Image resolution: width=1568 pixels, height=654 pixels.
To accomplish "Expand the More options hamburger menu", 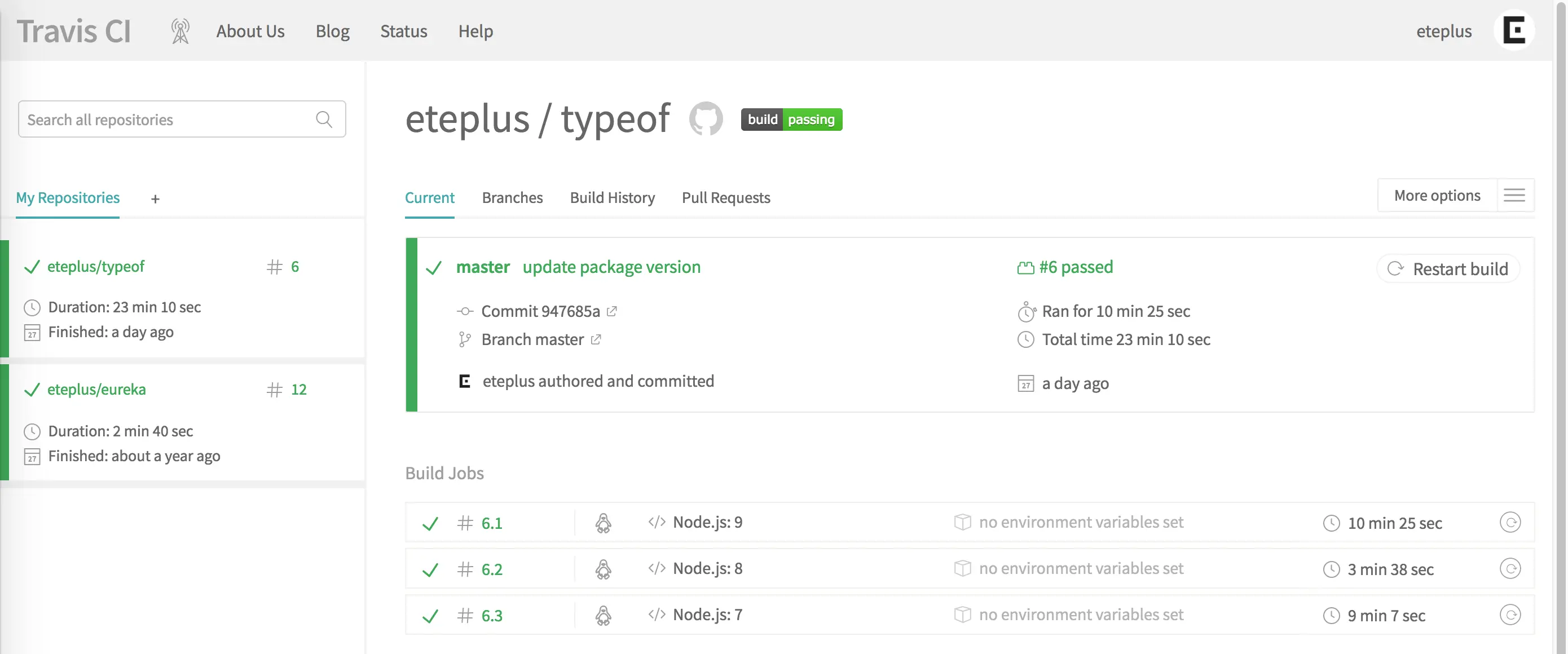I will tap(1514, 195).
